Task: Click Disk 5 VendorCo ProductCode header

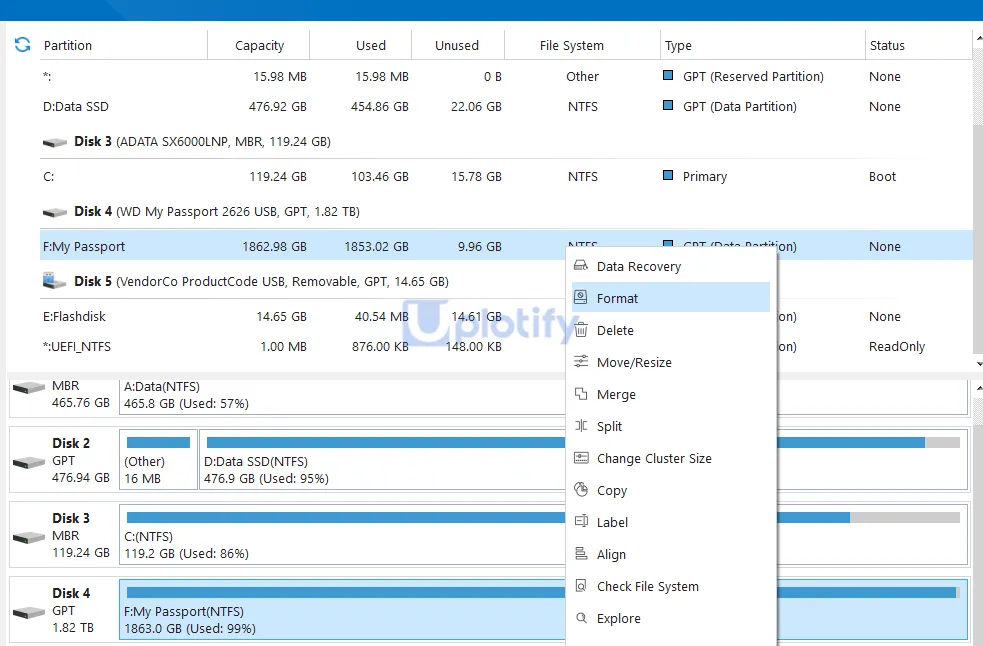Action: pyautogui.click(x=261, y=282)
